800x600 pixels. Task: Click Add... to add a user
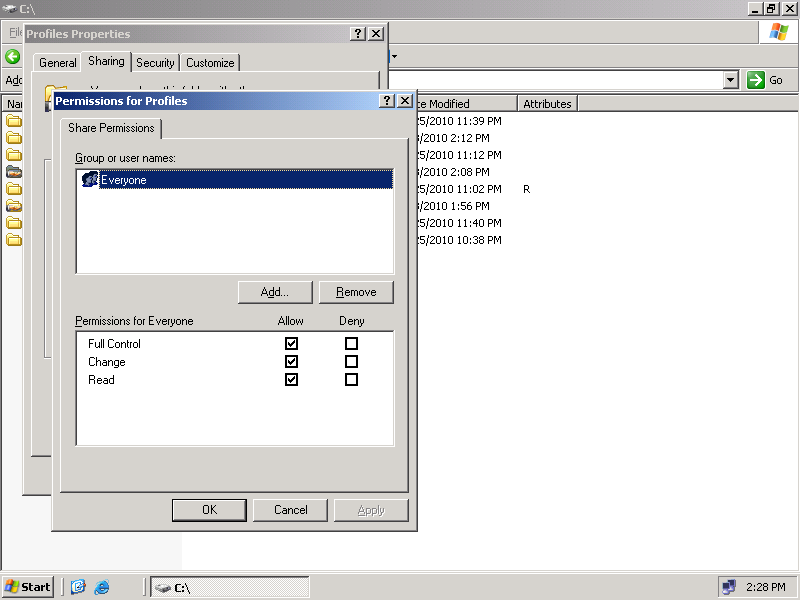pos(275,292)
